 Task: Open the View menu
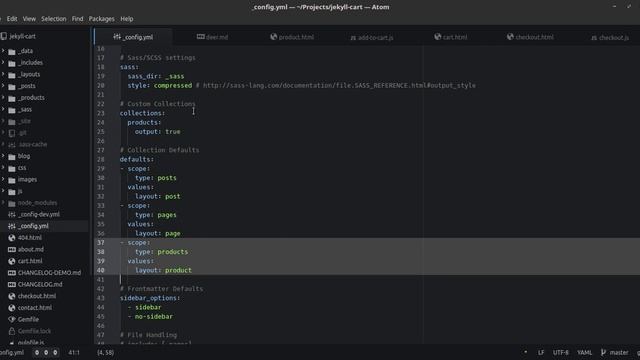point(29,19)
